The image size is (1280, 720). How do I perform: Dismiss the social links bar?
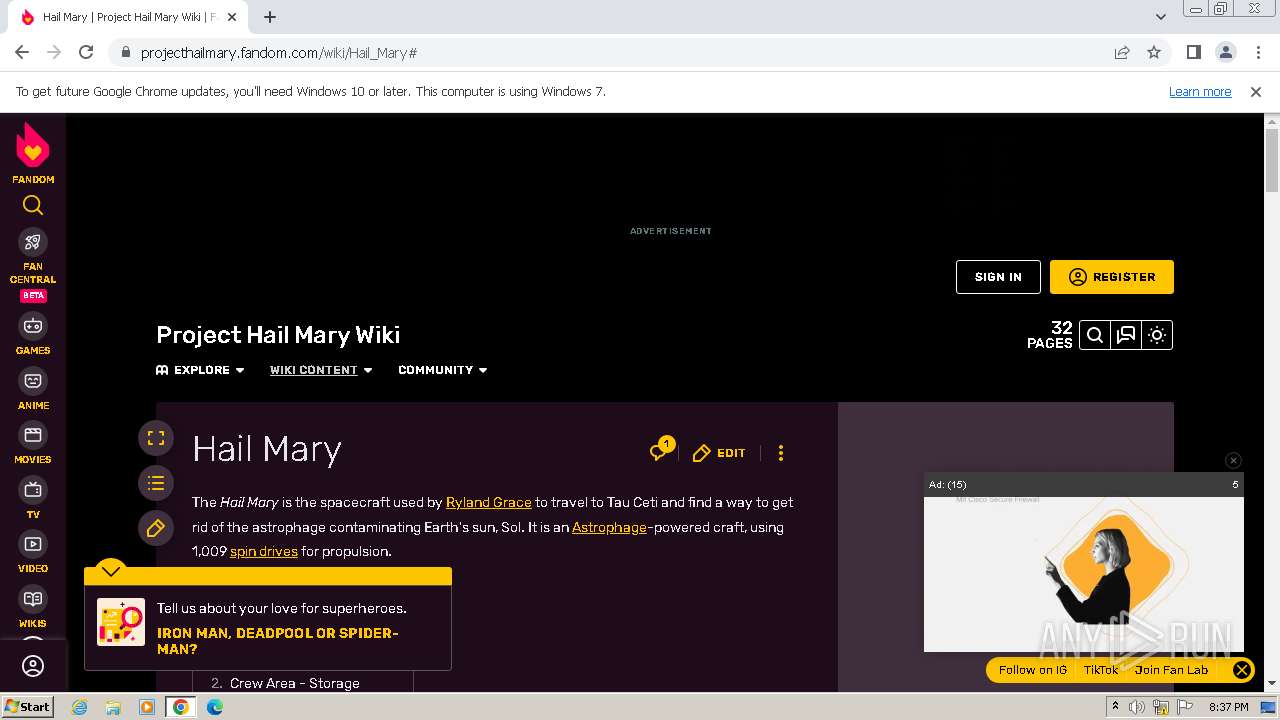click(1241, 670)
